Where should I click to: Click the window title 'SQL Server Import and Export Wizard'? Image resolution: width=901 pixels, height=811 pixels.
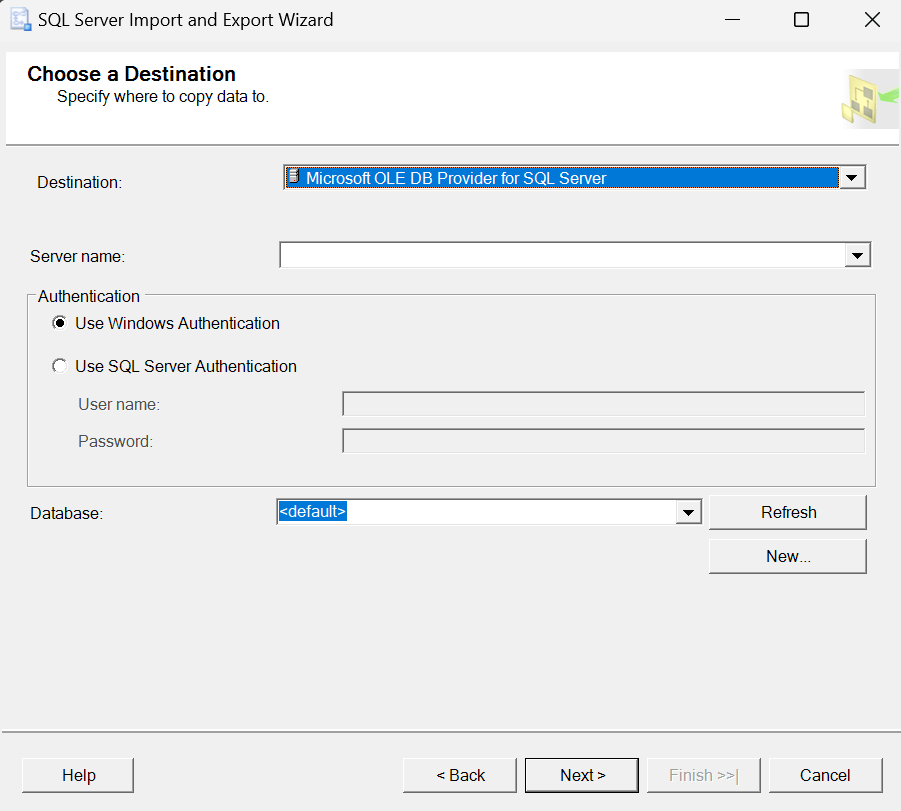coord(186,20)
